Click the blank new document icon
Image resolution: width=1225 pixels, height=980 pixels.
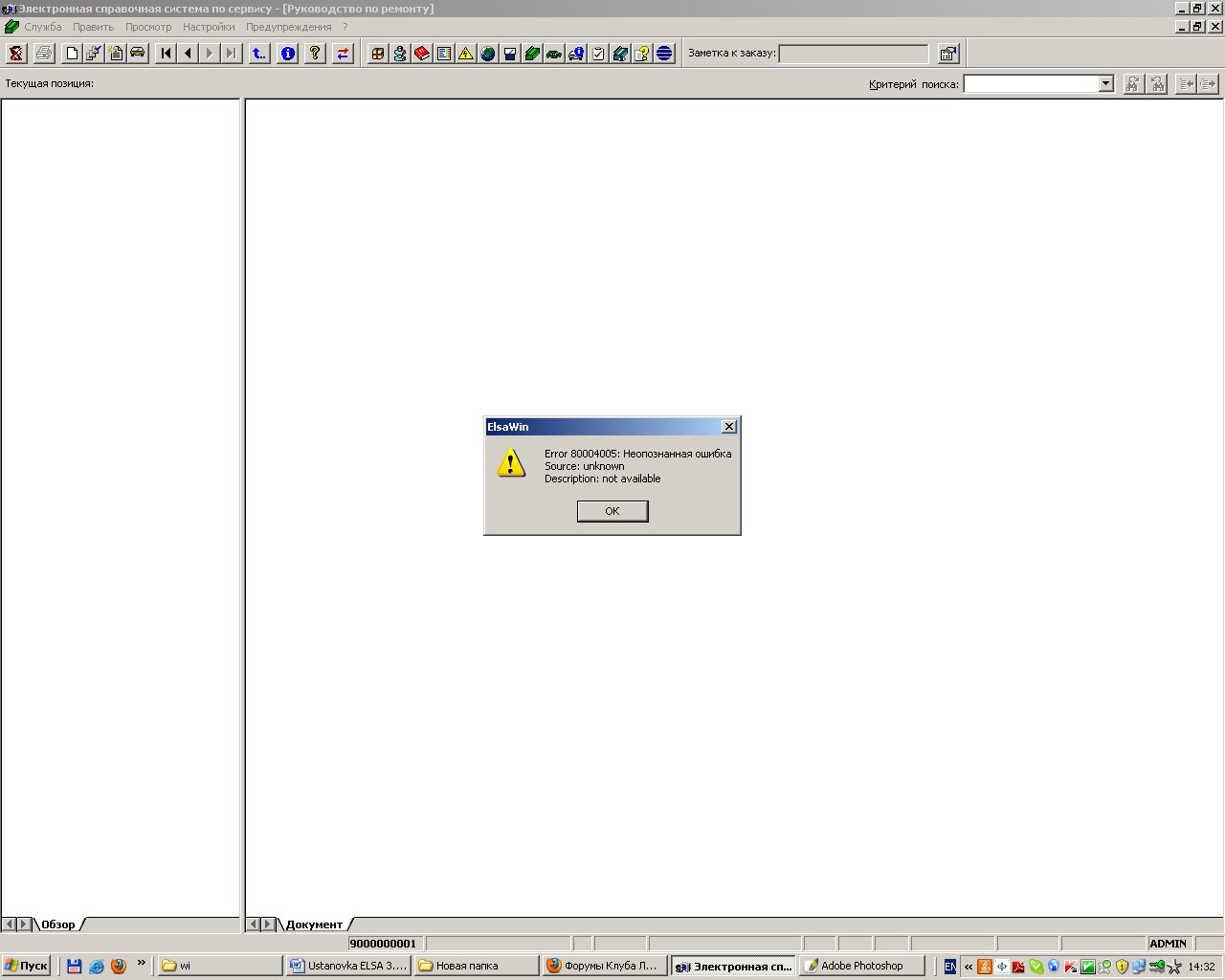tap(72, 54)
